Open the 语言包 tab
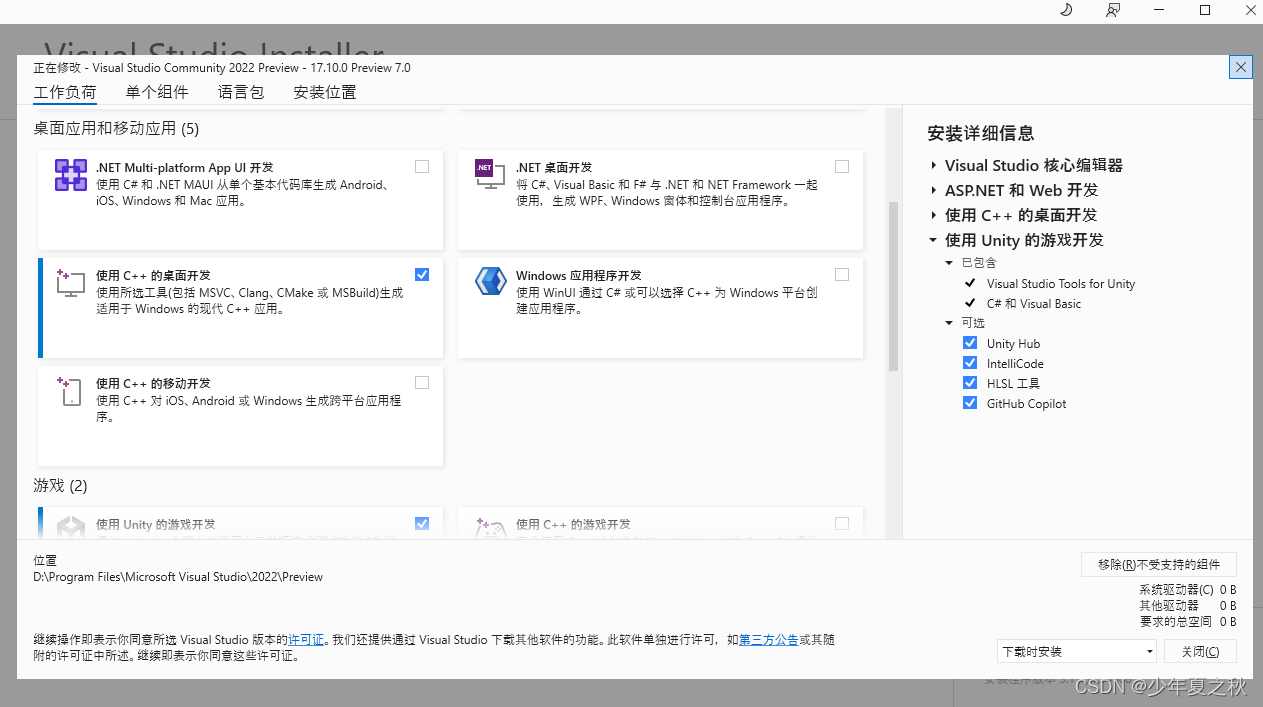 240,92
